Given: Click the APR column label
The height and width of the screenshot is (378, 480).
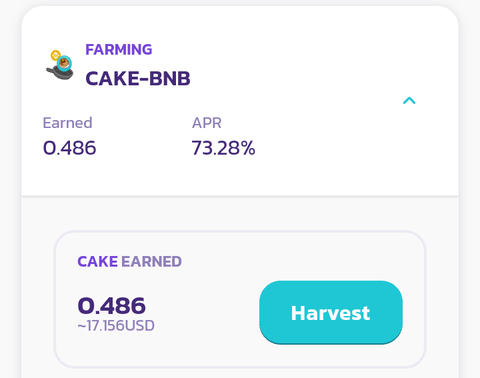Looking at the screenshot, I should pyautogui.click(x=207, y=123).
